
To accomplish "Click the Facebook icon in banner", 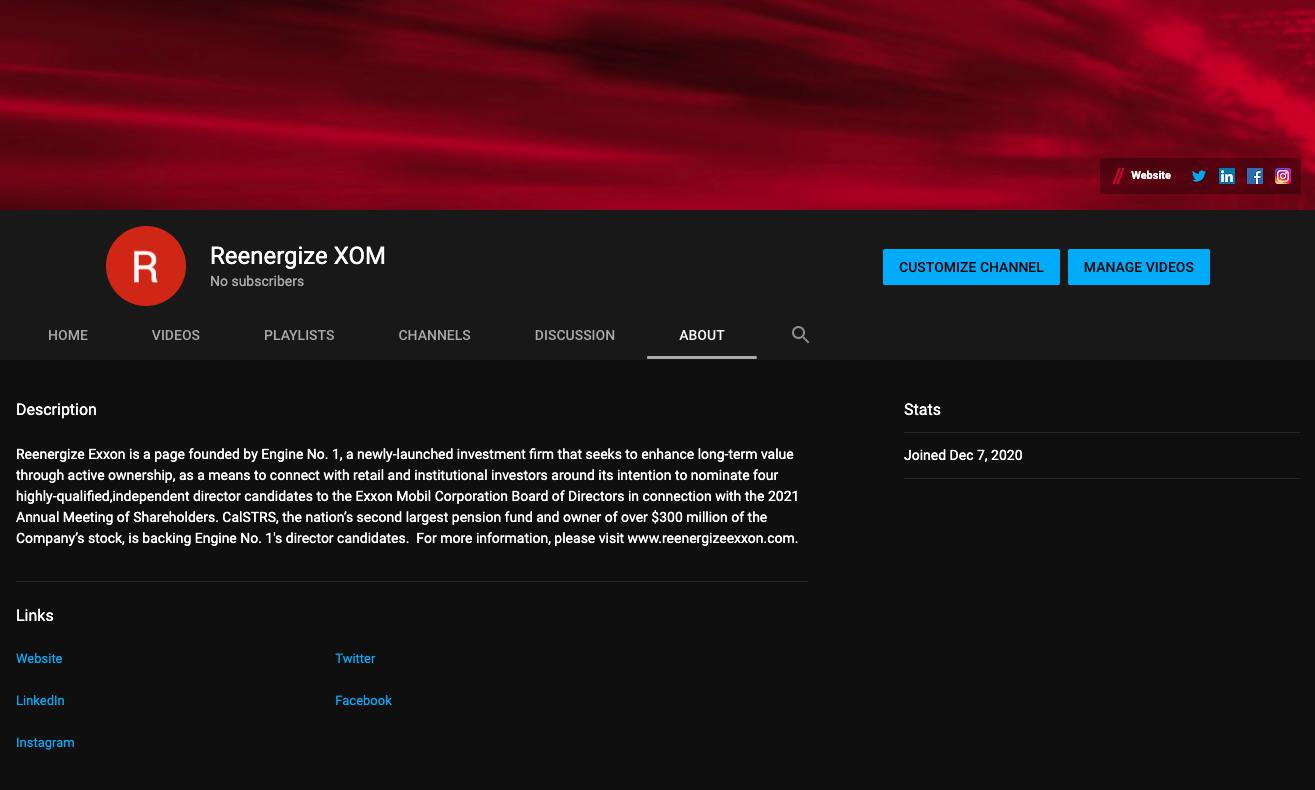I will point(1254,176).
